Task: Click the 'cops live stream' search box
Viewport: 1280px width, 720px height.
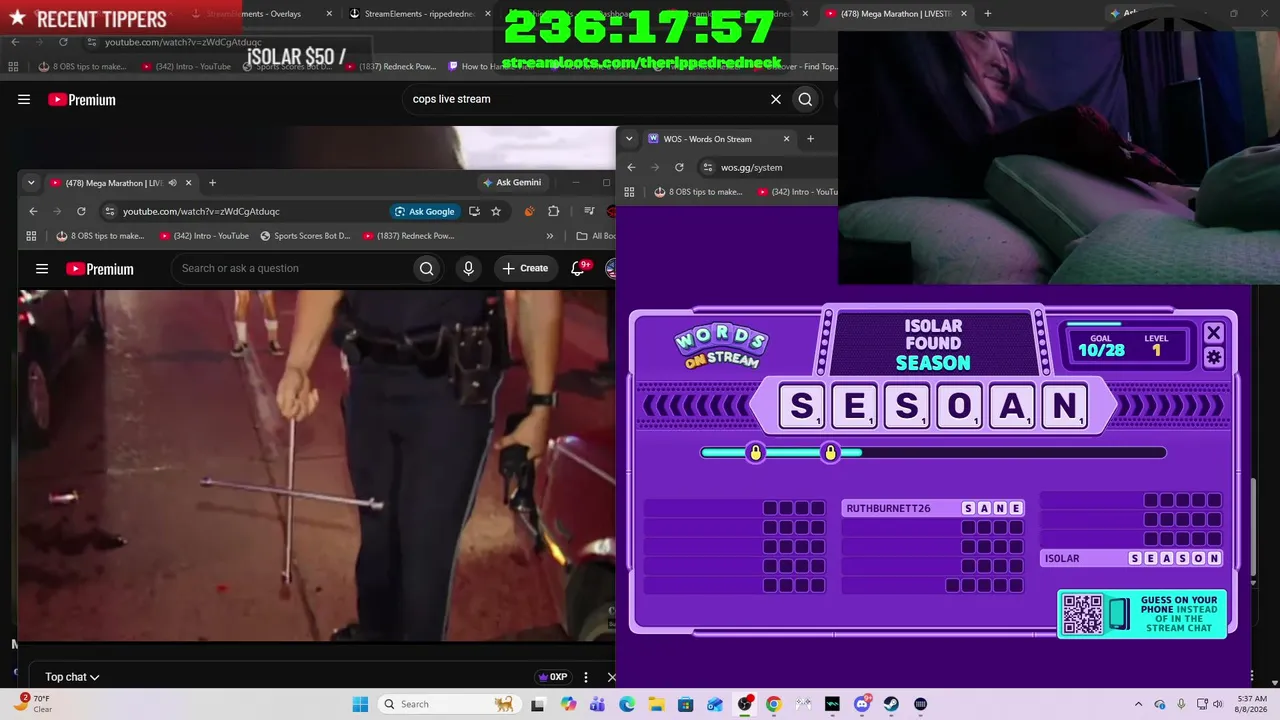Action: 588,99
